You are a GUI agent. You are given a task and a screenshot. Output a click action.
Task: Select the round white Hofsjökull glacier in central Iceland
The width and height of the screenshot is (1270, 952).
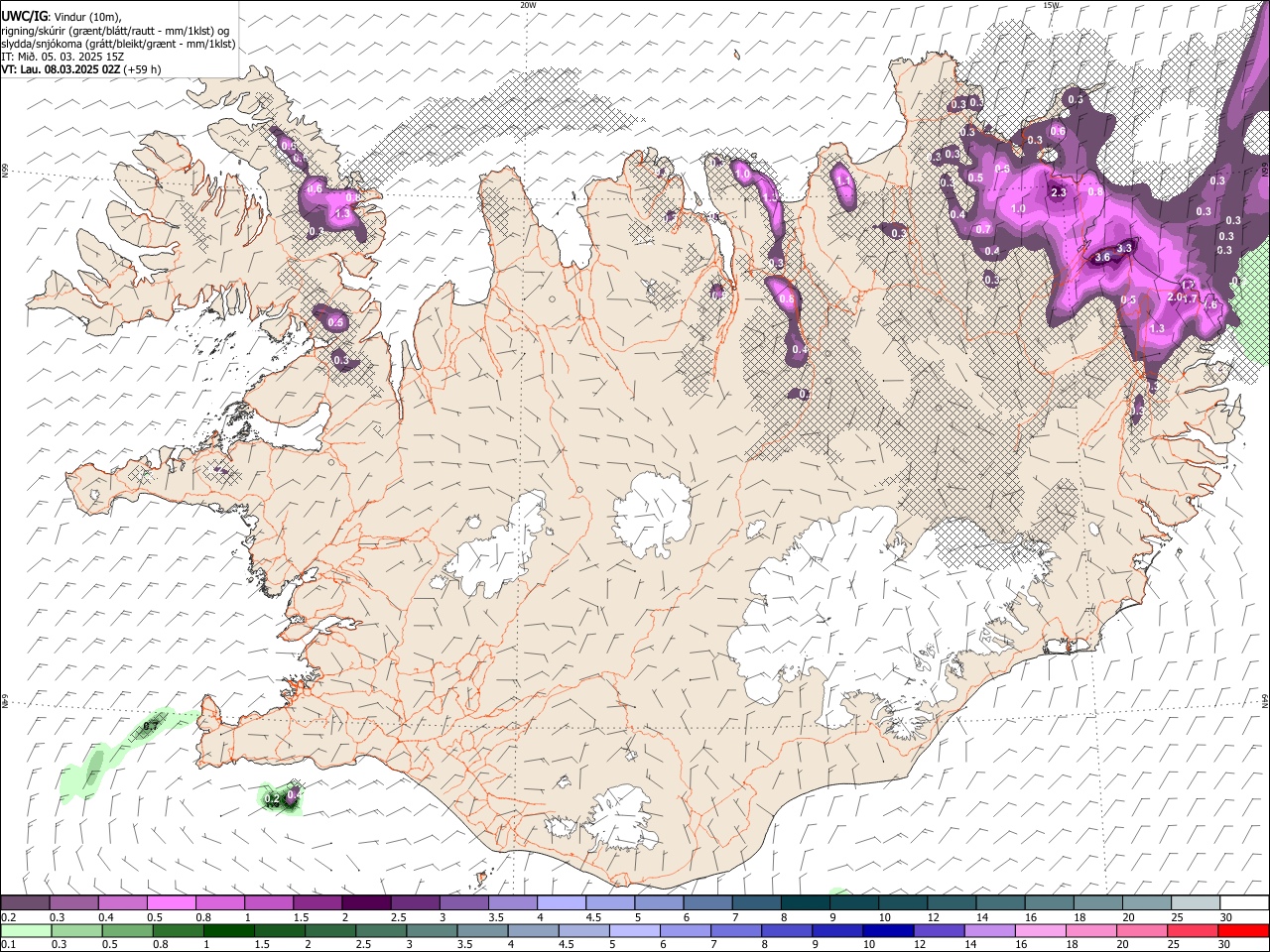pos(652,514)
